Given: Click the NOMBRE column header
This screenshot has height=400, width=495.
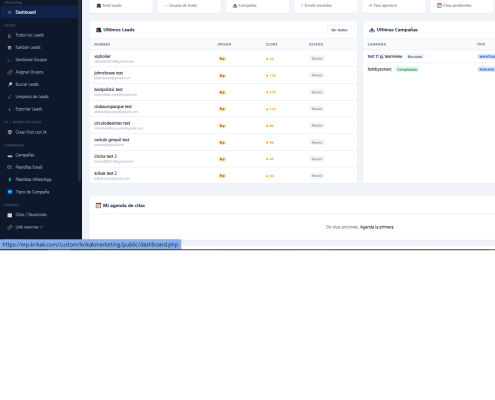Looking at the screenshot, I should [102, 44].
